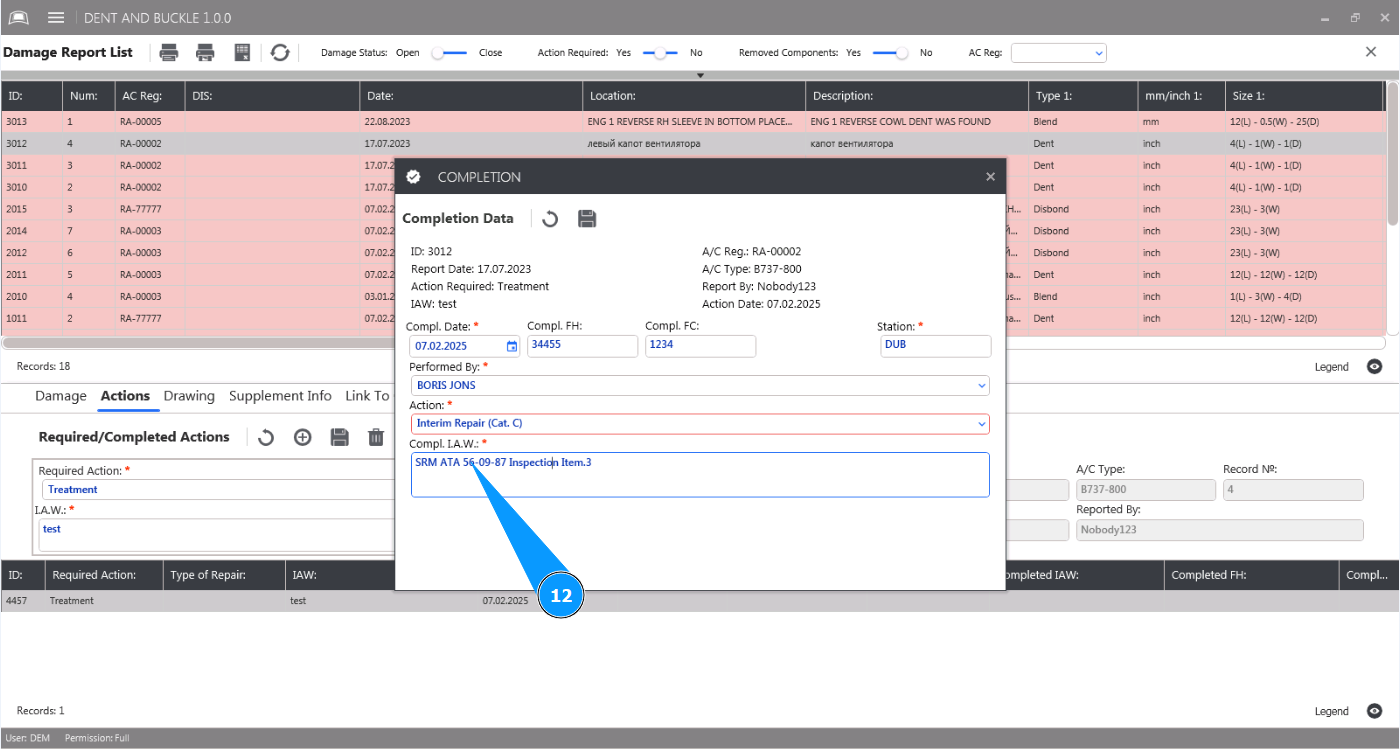Select the damage row with ID 3013

click(x=693, y=122)
